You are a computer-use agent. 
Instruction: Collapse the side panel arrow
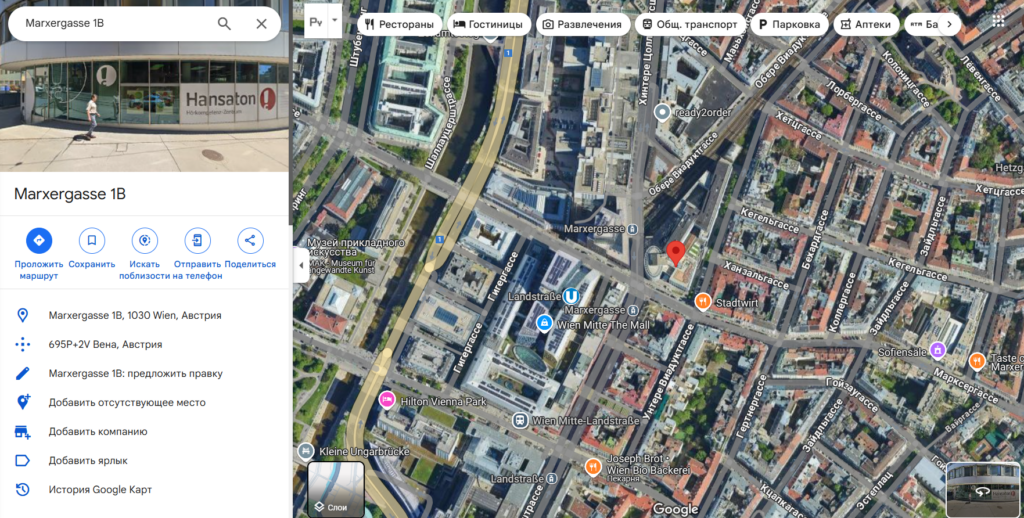click(299, 265)
